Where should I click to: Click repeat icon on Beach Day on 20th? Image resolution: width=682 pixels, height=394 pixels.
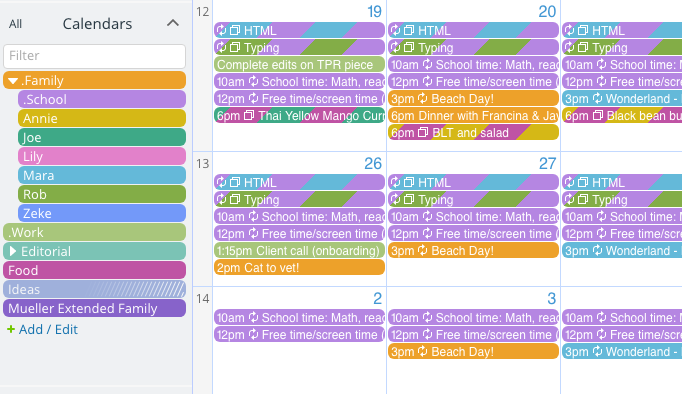422,98
